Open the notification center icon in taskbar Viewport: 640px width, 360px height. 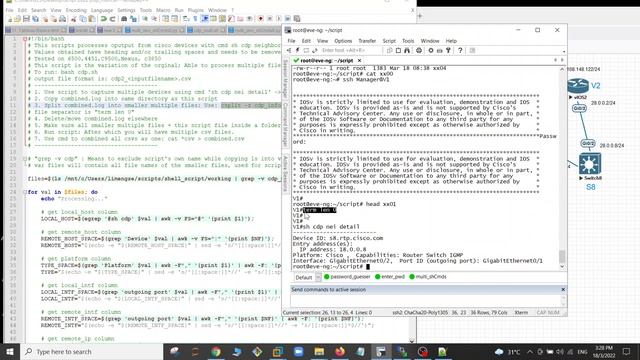click(627, 351)
